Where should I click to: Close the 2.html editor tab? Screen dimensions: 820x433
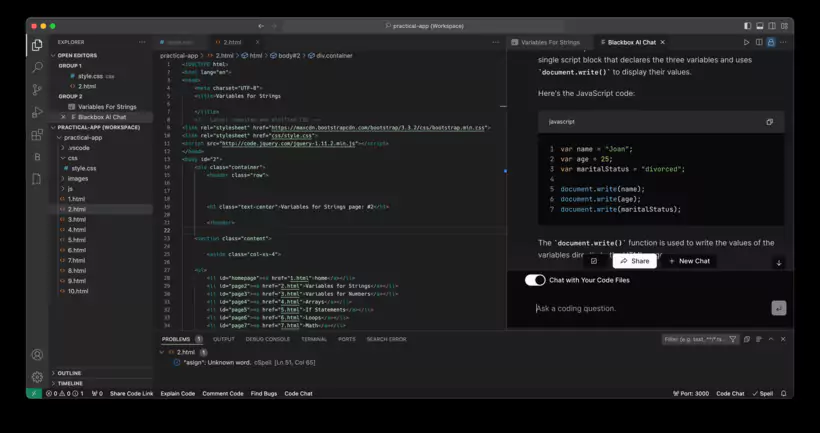tap(257, 42)
